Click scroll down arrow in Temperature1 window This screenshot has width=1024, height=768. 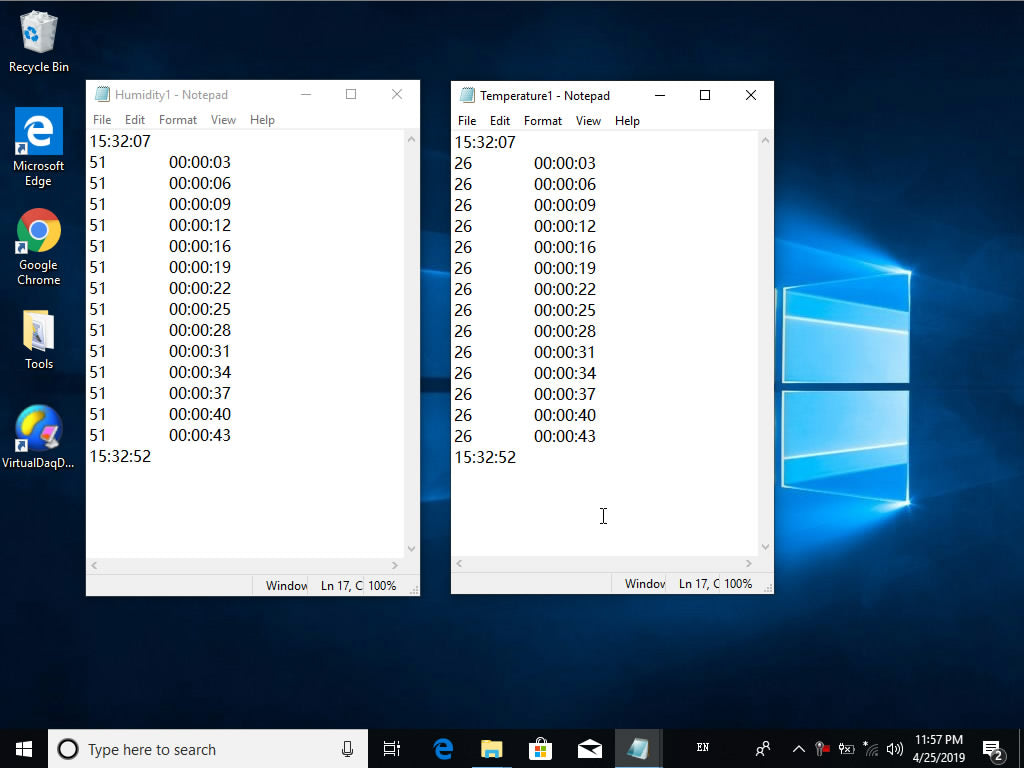click(x=765, y=547)
